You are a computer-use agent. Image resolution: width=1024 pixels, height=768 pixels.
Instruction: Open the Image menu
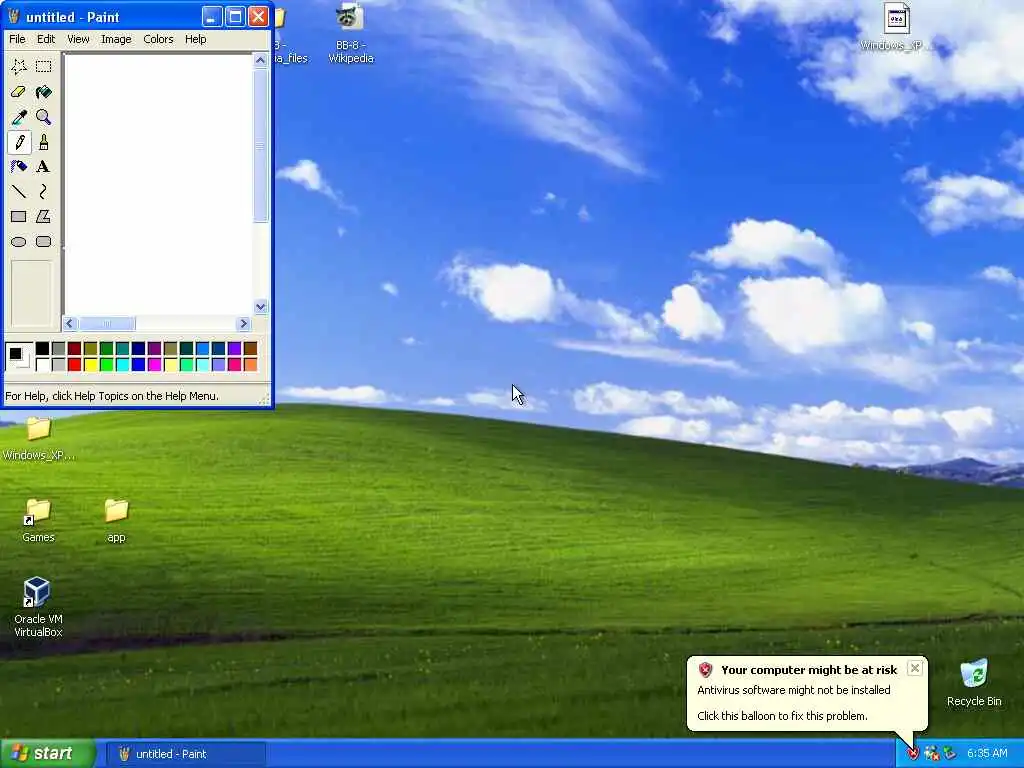tap(116, 39)
